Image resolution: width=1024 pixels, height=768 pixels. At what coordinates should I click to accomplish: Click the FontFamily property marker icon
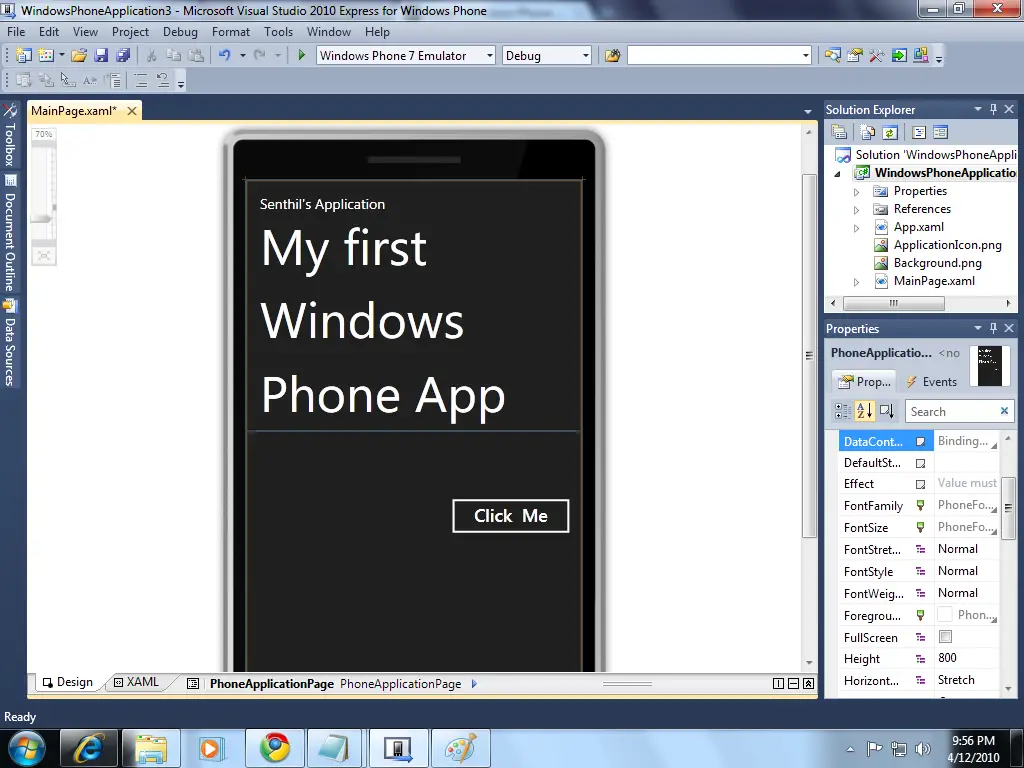(x=920, y=505)
